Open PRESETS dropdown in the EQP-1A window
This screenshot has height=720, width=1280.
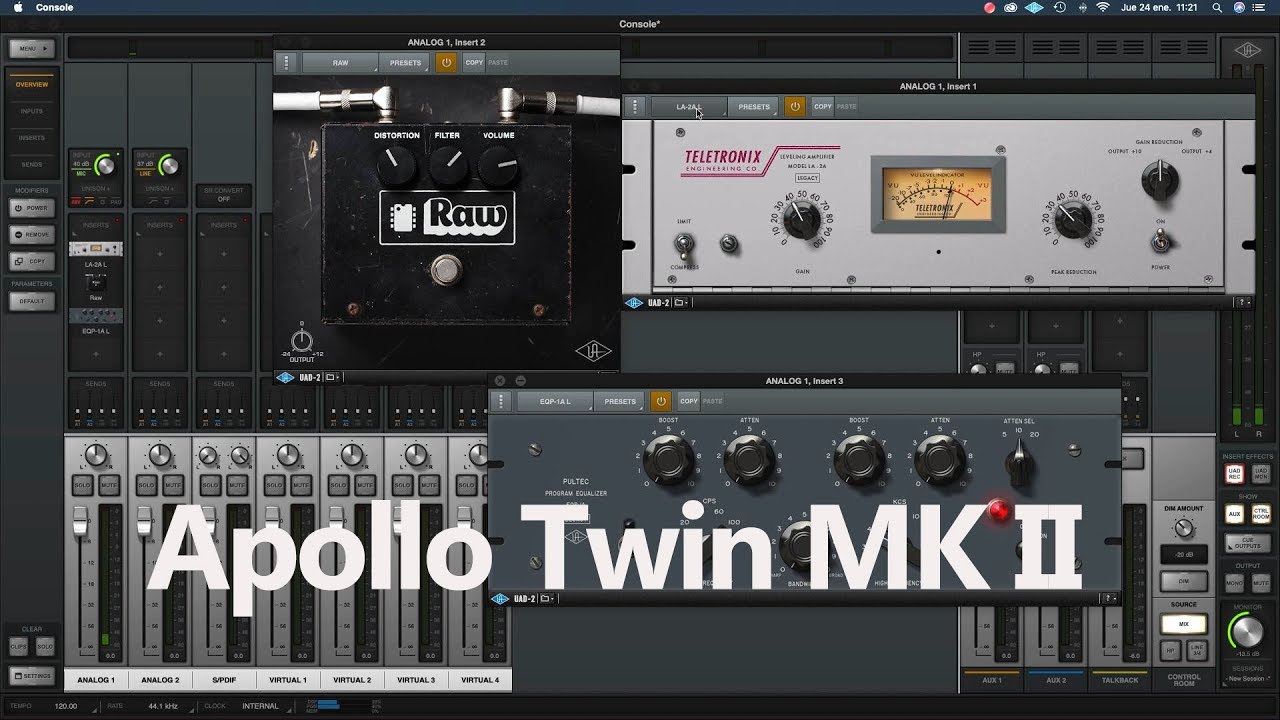point(620,401)
